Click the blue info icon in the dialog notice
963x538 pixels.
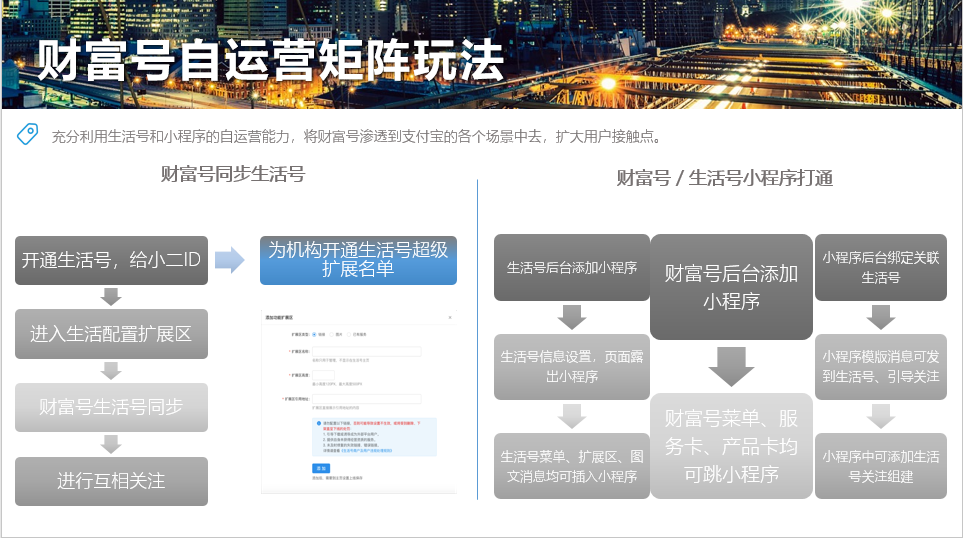click(x=319, y=423)
